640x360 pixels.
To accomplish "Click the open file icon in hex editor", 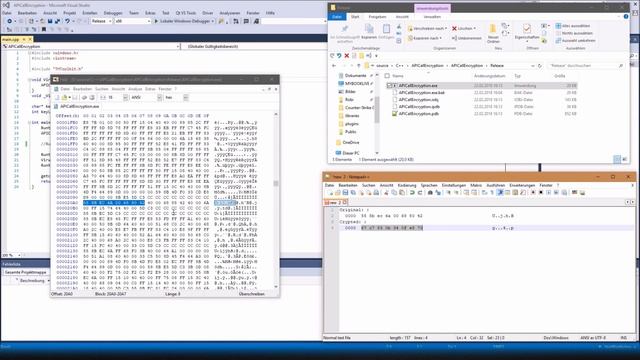I will point(64,98).
